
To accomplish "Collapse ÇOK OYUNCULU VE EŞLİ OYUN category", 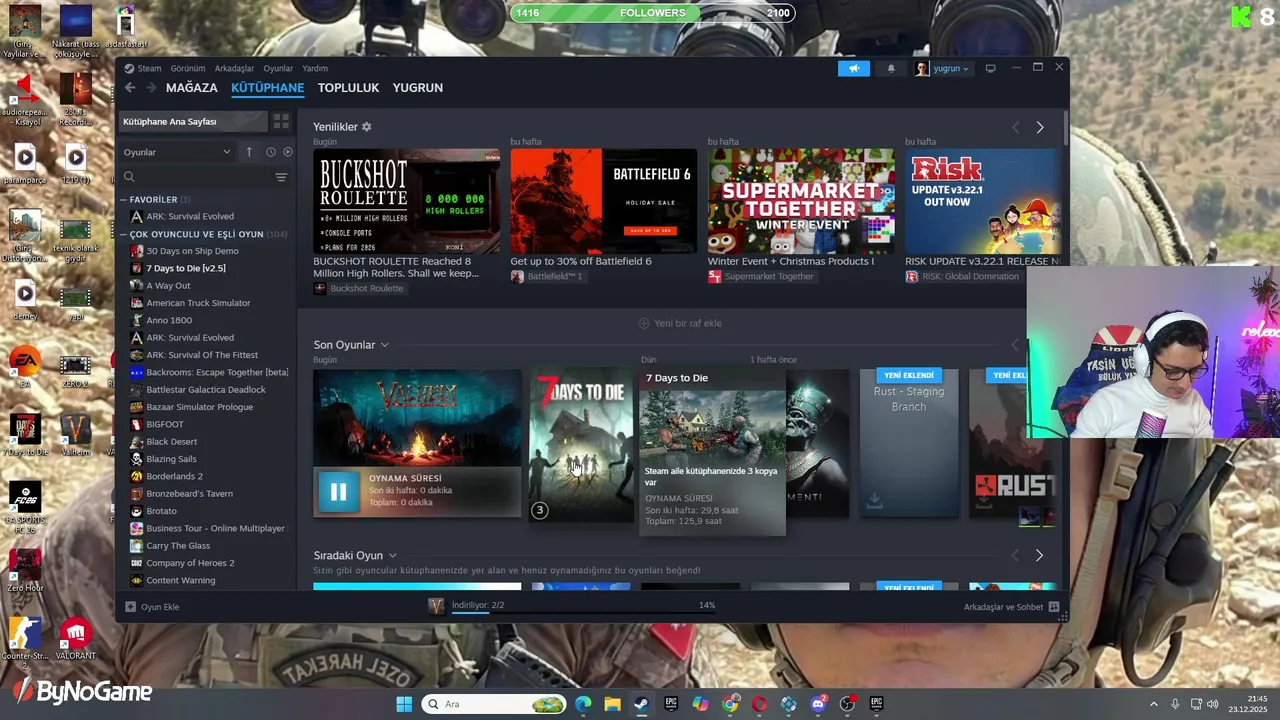I will [124, 234].
